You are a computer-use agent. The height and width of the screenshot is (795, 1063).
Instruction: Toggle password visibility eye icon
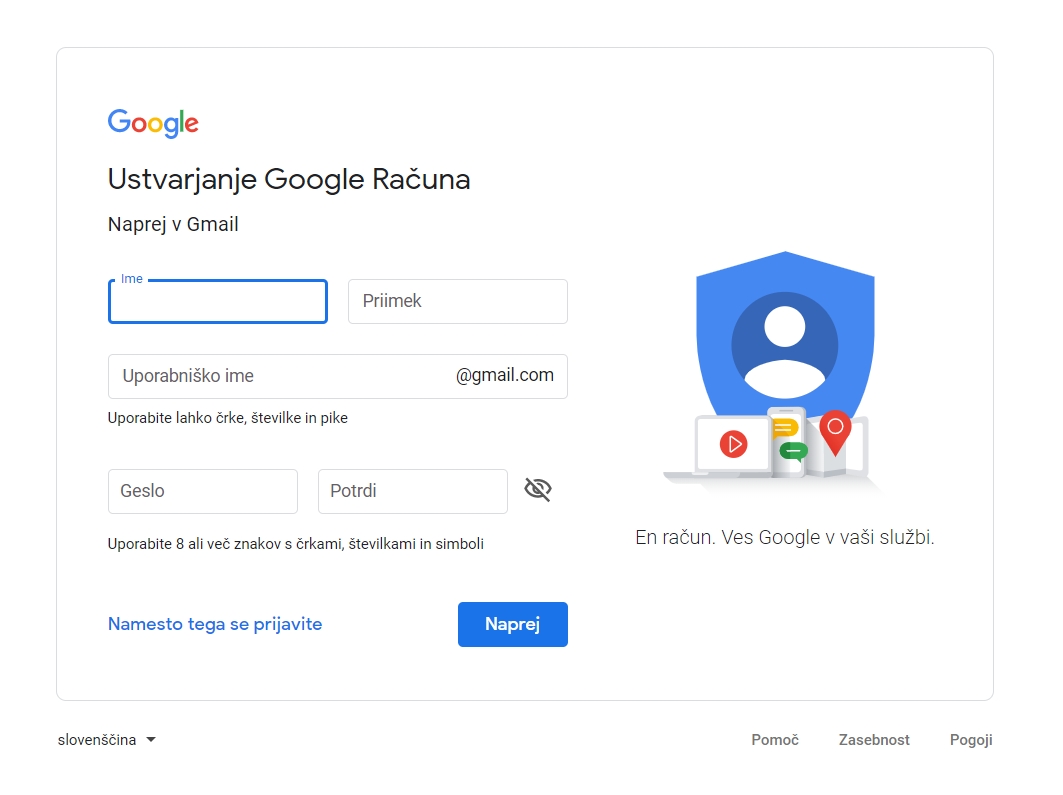[x=538, y=490]
